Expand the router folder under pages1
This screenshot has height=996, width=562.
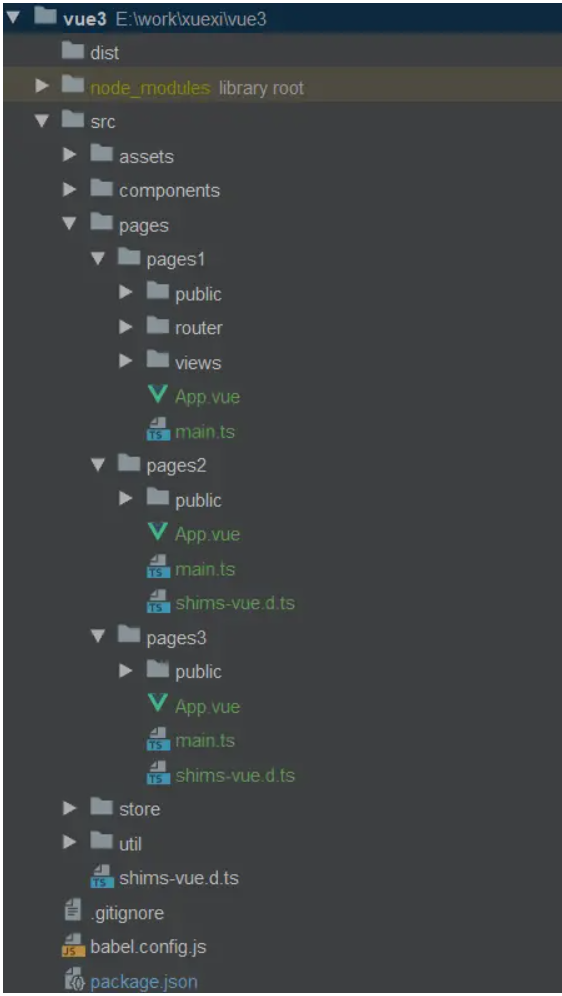[x=126, y=327]
